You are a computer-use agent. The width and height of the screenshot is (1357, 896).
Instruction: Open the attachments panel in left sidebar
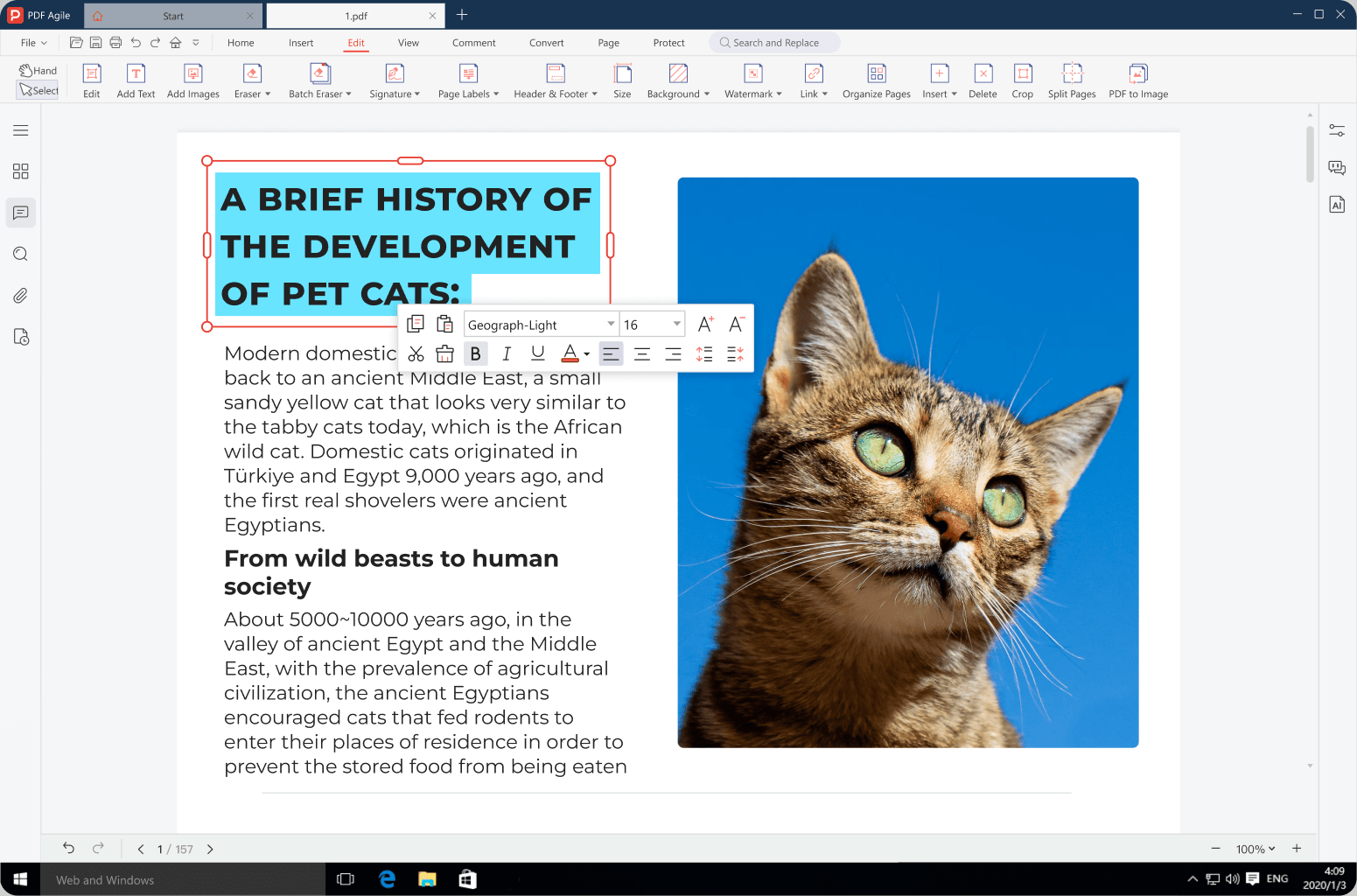20,296
